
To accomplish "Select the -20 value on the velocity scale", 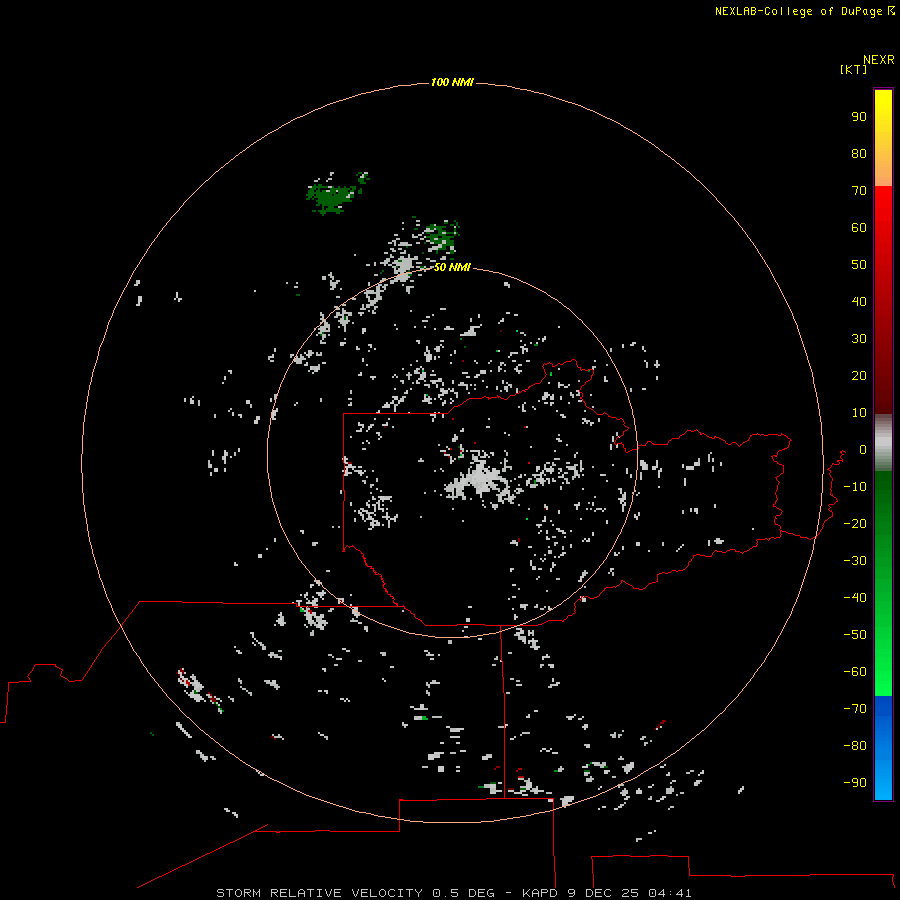I will (855, 523).
